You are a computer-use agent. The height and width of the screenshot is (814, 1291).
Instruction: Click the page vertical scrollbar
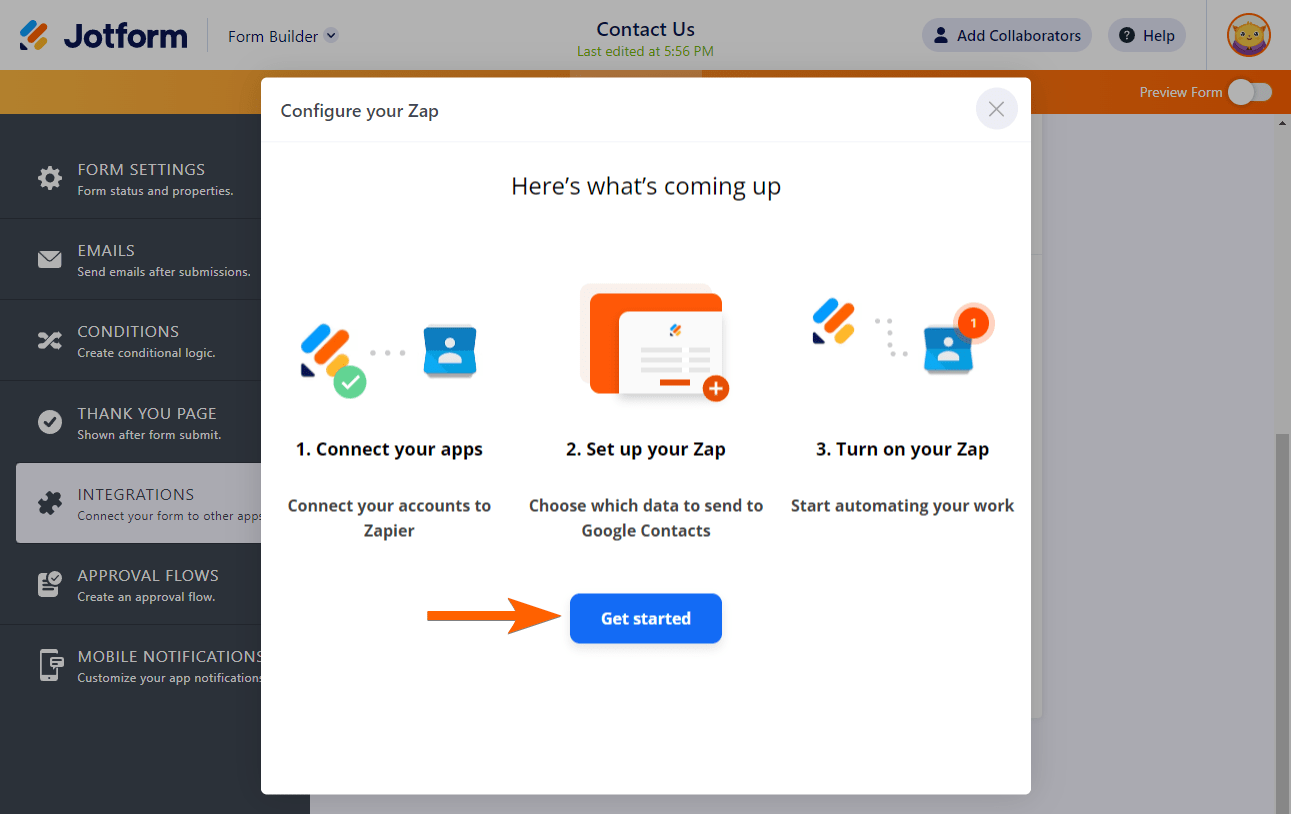1283,600
